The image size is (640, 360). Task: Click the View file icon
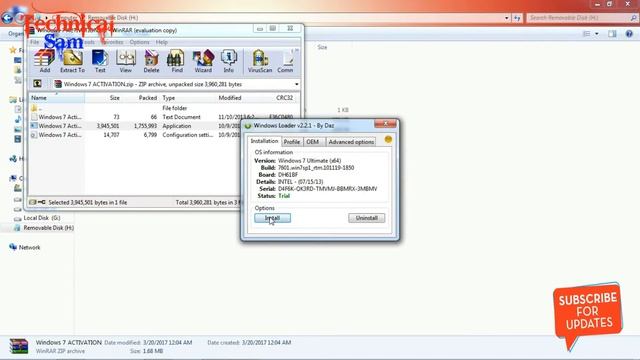[125, 61]
